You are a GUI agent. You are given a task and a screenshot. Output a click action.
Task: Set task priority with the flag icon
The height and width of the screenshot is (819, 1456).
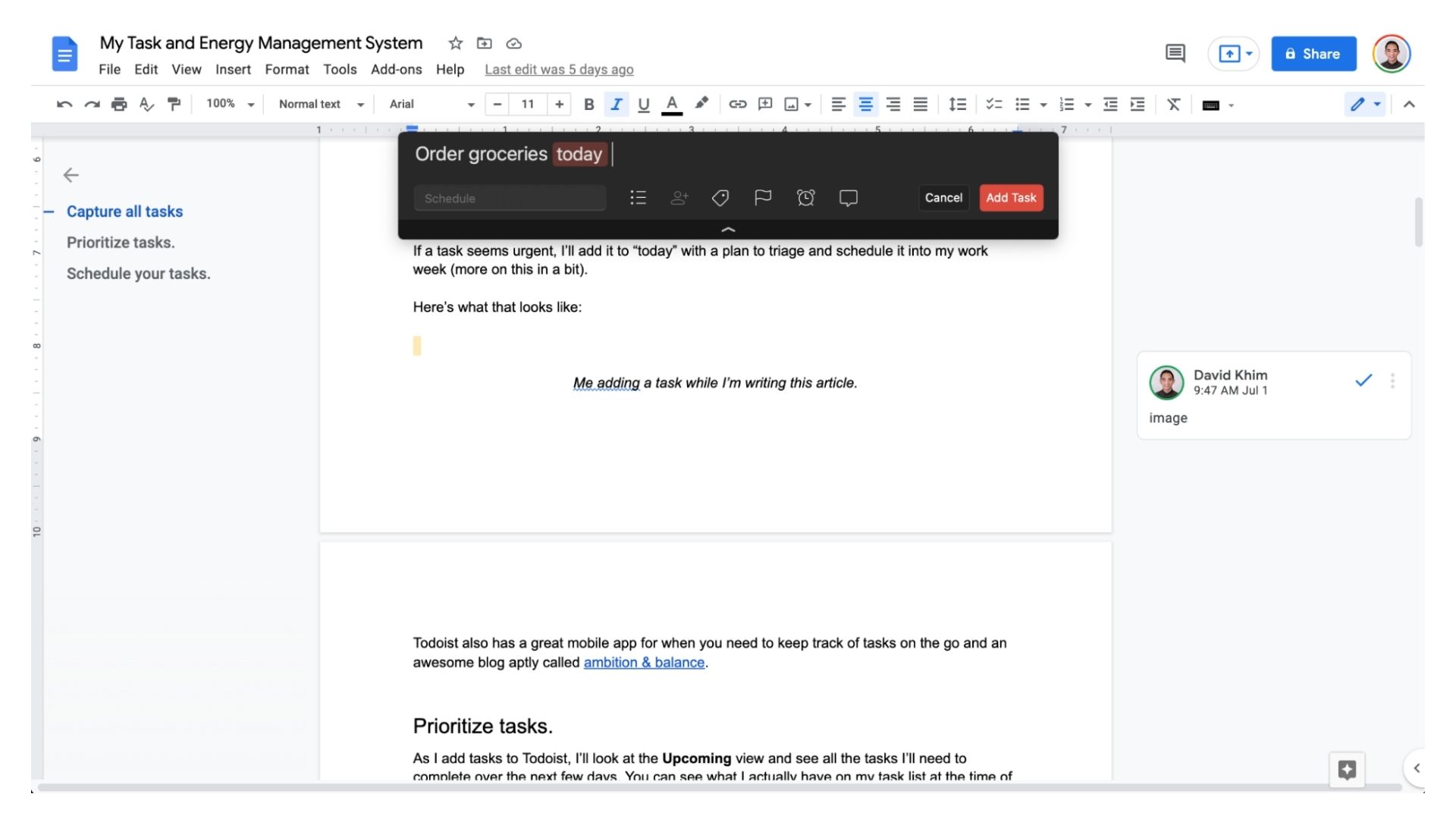763,198
